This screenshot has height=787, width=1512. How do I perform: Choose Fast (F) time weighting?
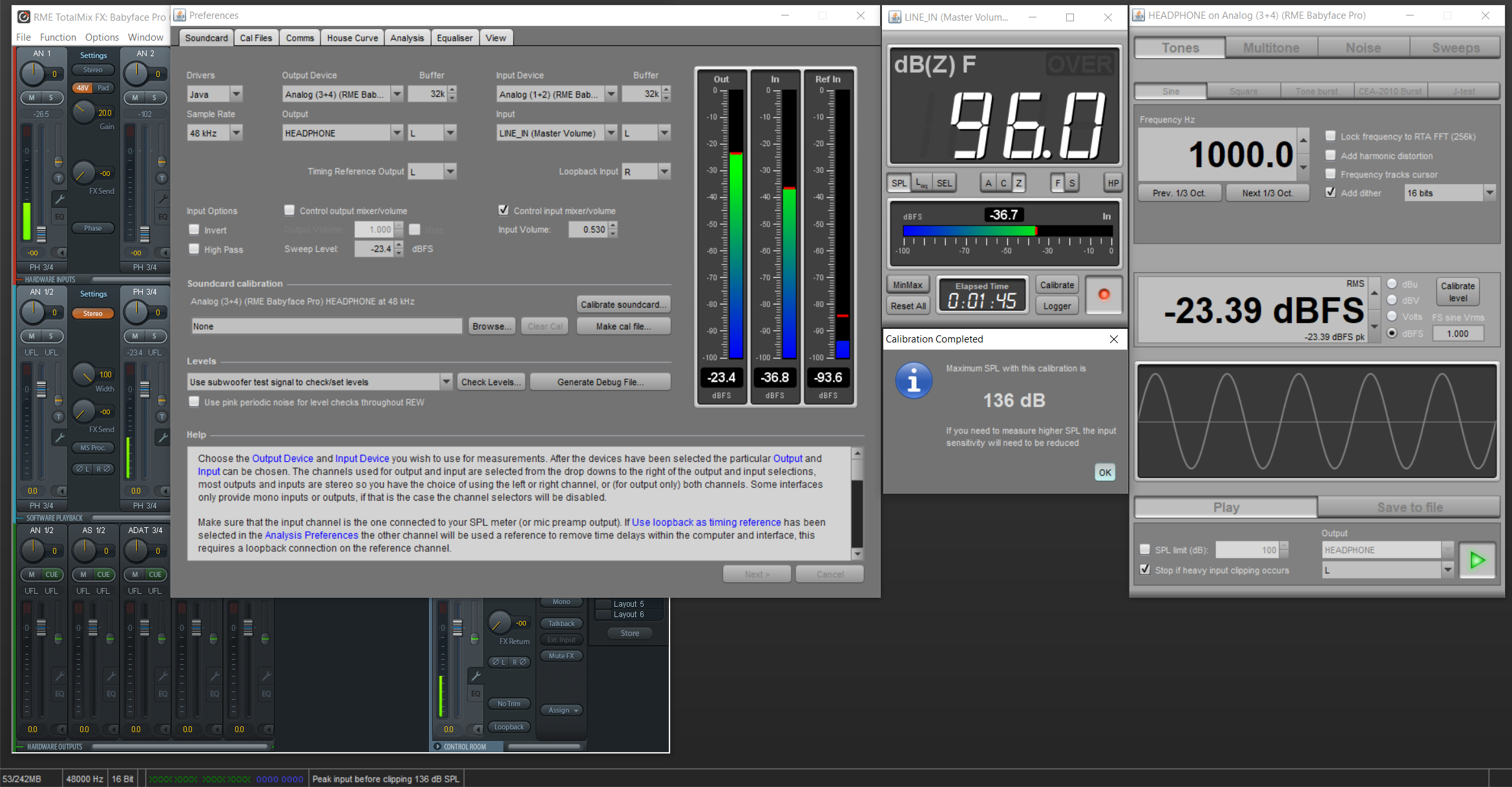[1058, 184]
